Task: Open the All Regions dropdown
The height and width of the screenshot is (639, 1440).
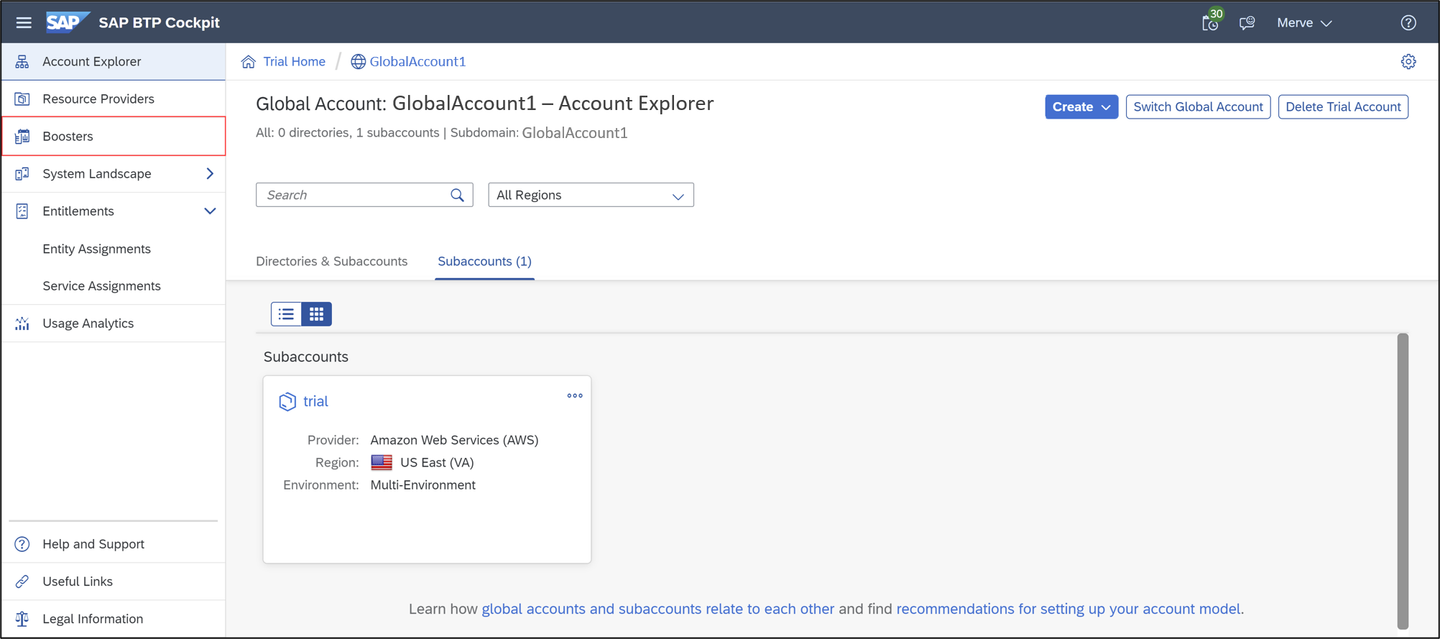Action: point(591,195)
